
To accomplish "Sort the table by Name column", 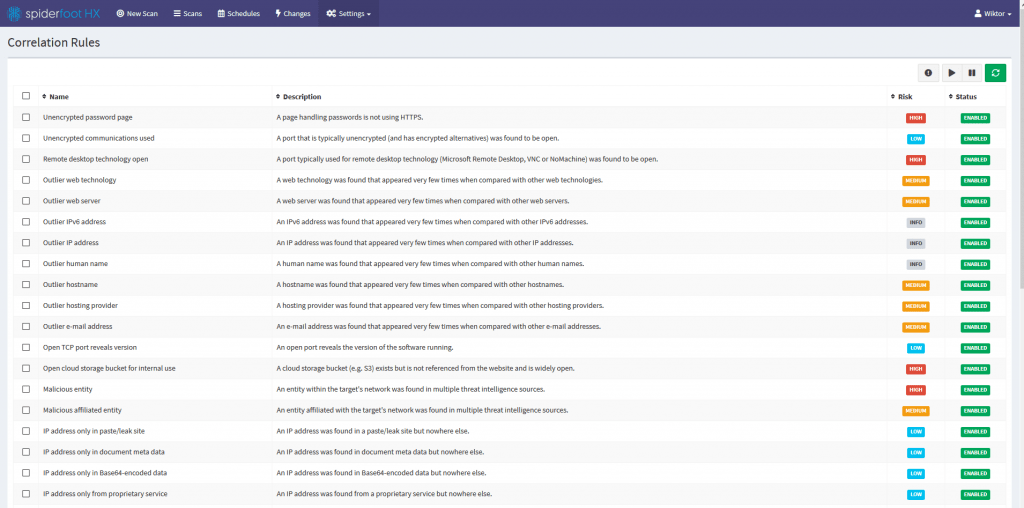I will pos(58,97).
